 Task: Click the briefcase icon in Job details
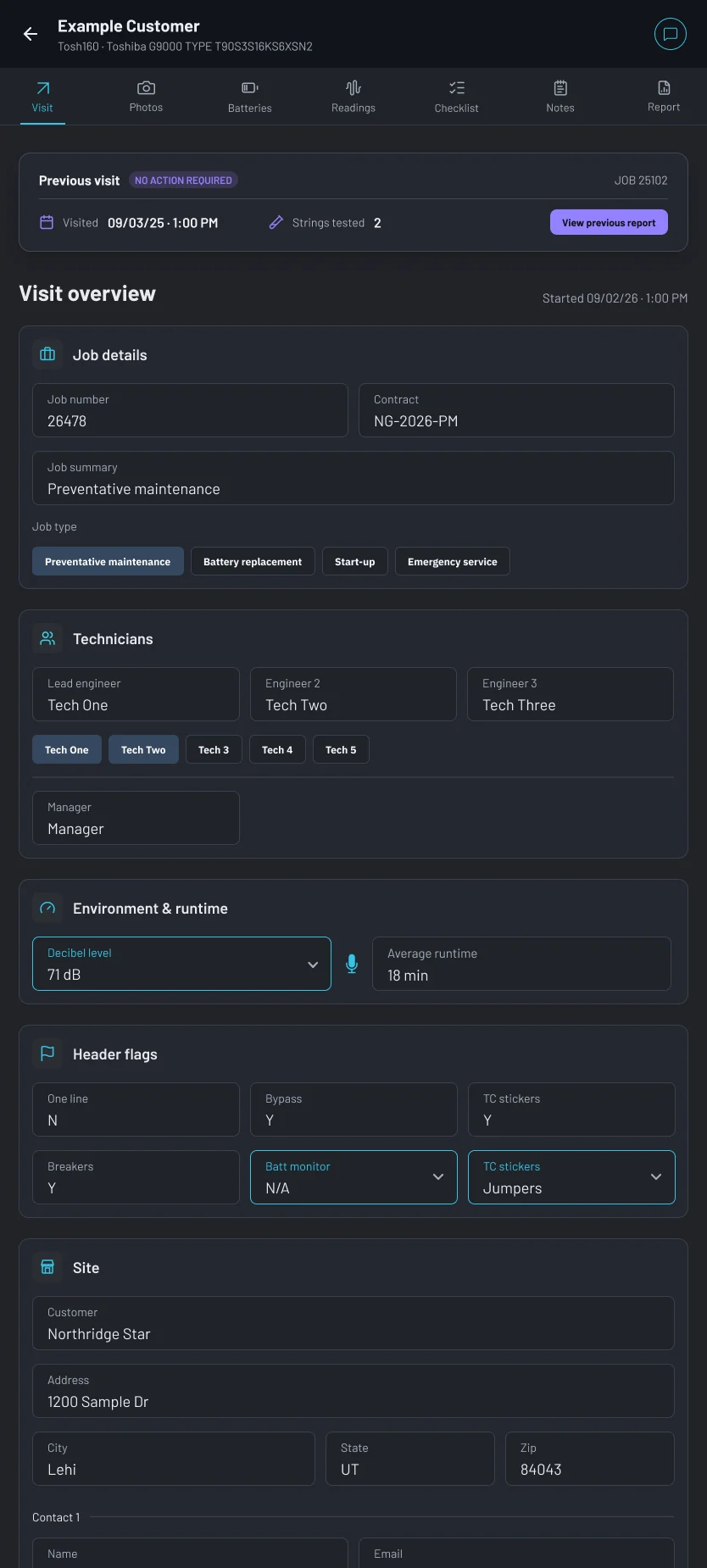[47, 354]
